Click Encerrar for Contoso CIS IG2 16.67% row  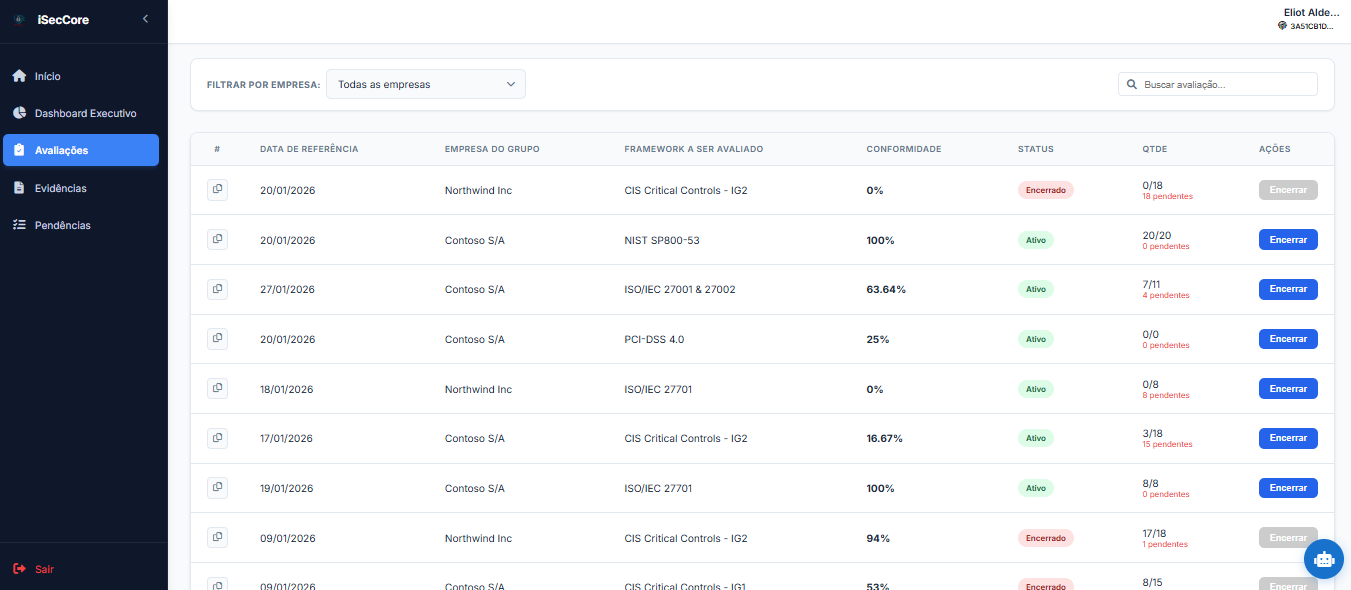pyautogui.click(x=1288, y=438)
